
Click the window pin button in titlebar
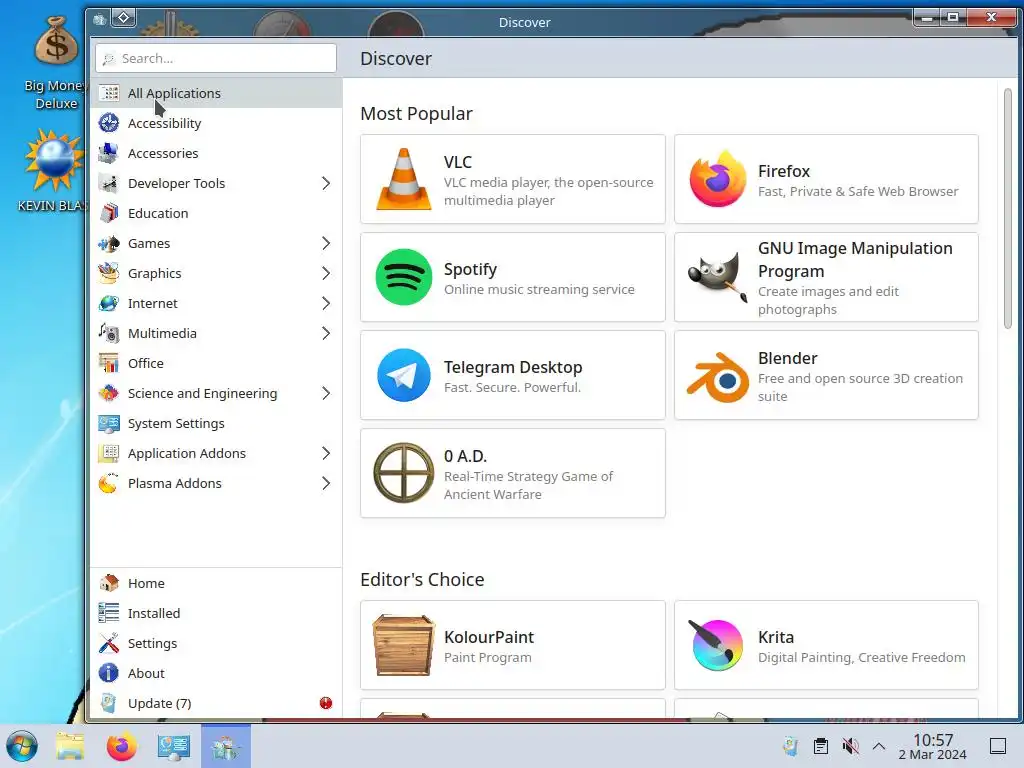(x=123, y=18)
